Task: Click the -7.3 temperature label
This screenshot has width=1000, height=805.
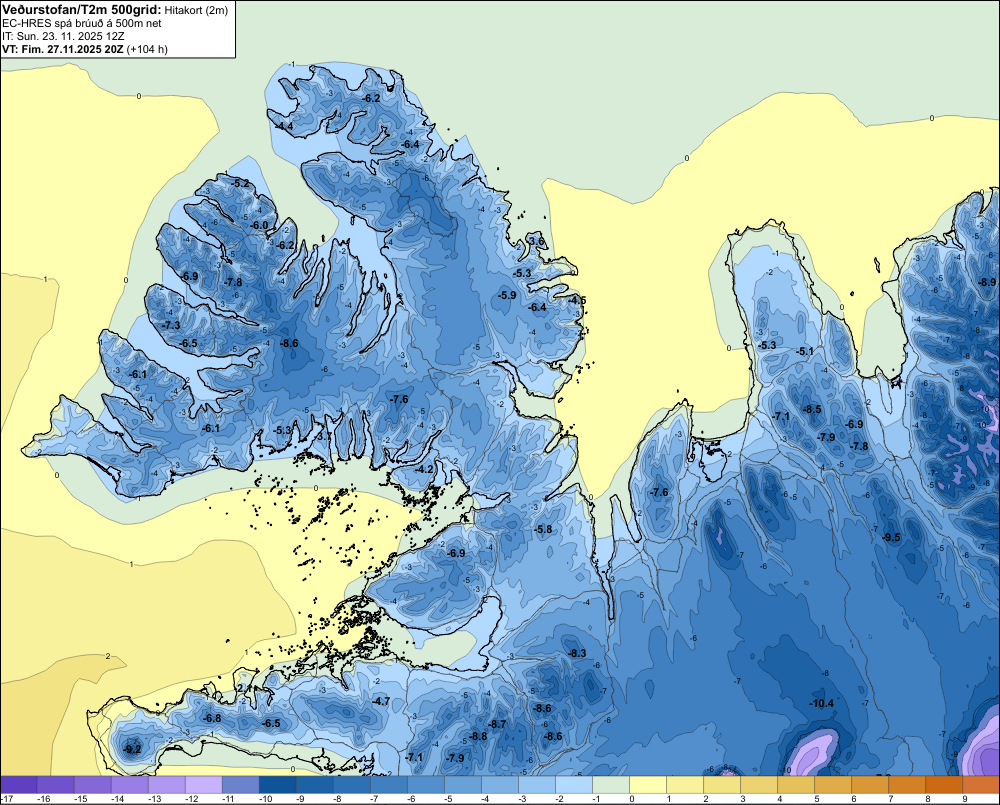Action: [171, 325]
